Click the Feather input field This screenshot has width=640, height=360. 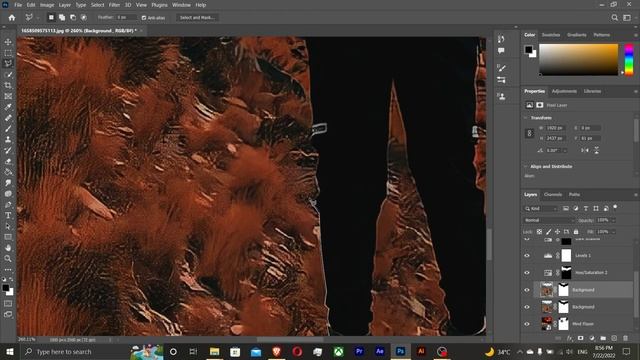pos(126,18)
